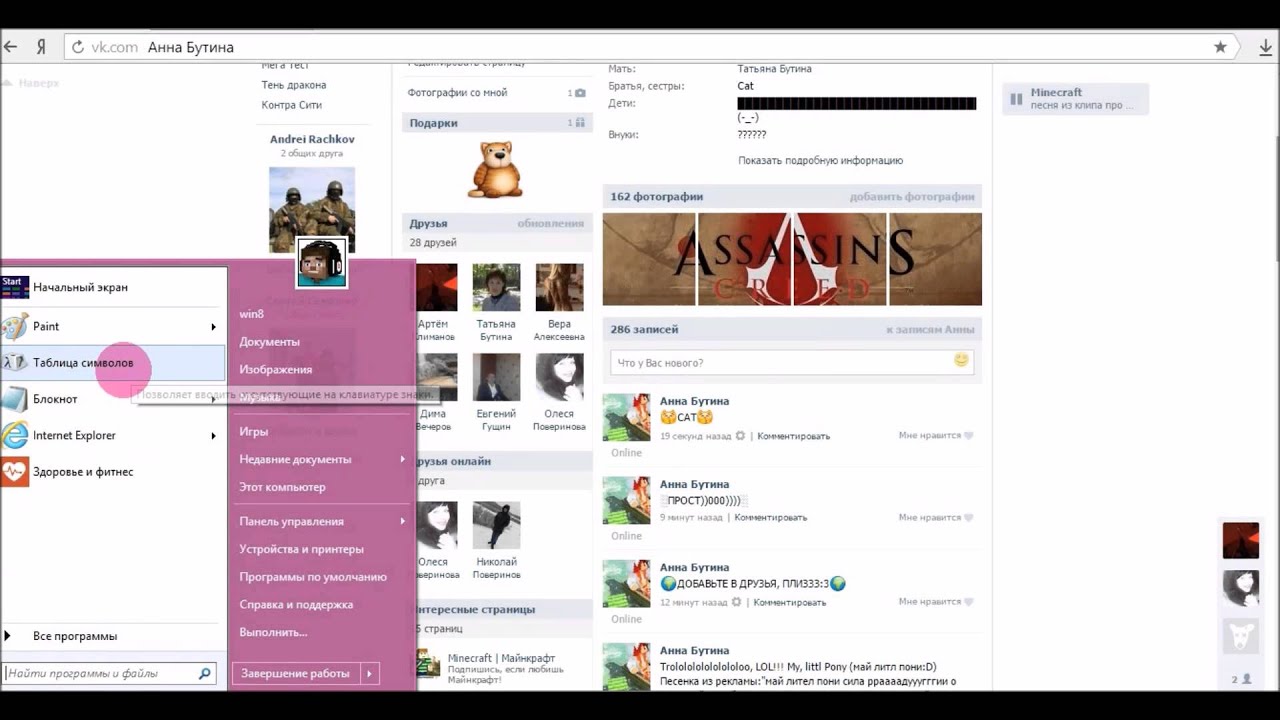The image size is (1280, 720).
Task: Click Andrei Rachkov soldiers photo
Action: pos(312,210)
